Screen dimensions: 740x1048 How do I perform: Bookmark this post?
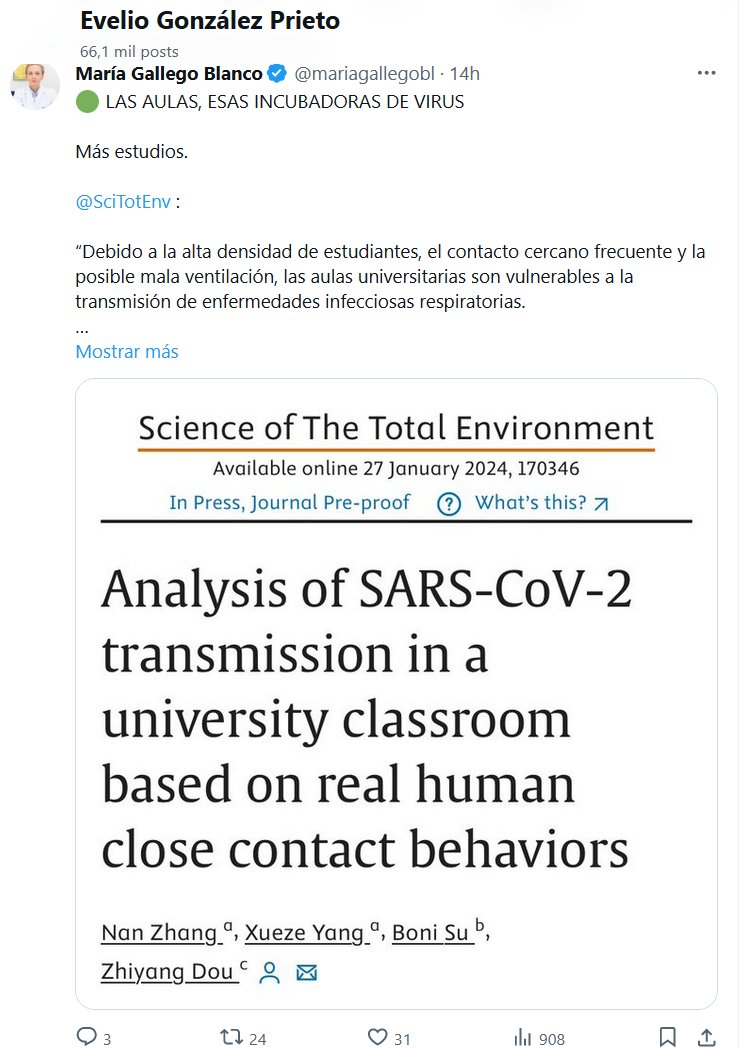click(667, 1037)
